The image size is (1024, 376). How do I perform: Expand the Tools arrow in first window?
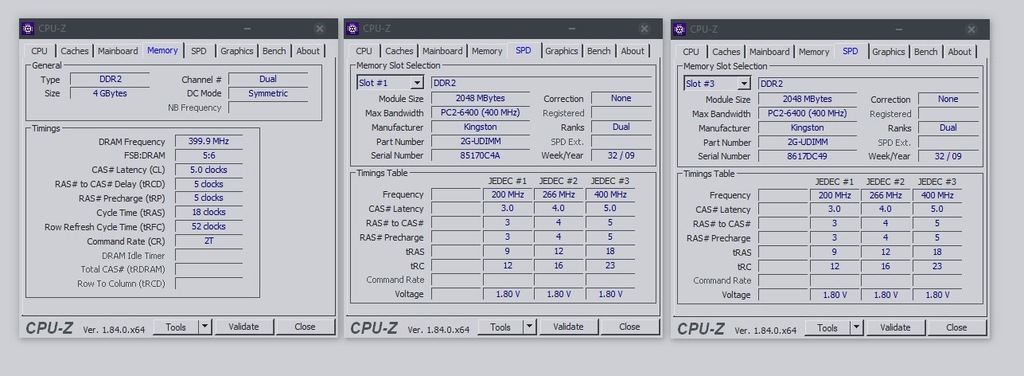click(x=204, y=326)
